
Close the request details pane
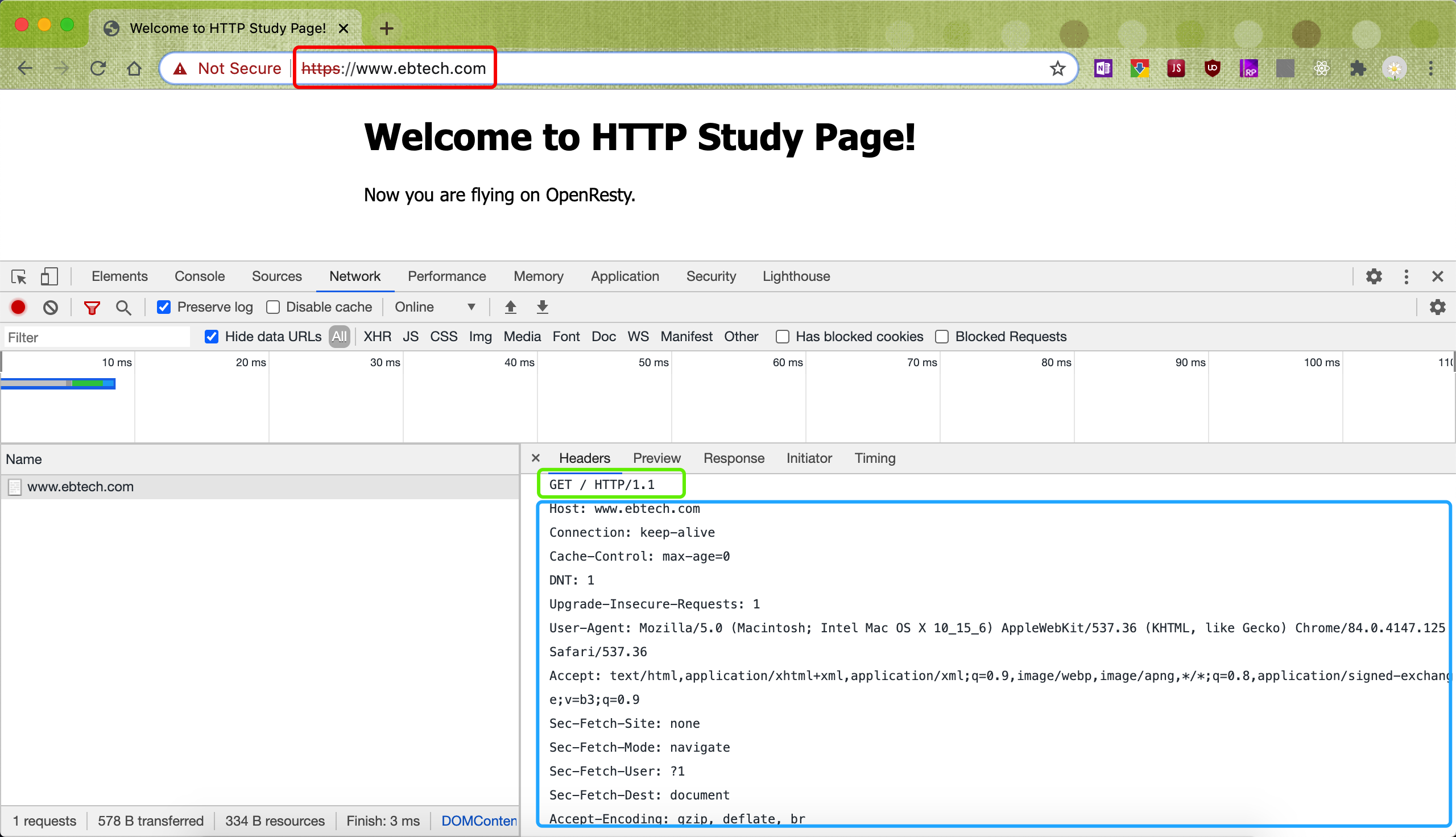point(536,458)
